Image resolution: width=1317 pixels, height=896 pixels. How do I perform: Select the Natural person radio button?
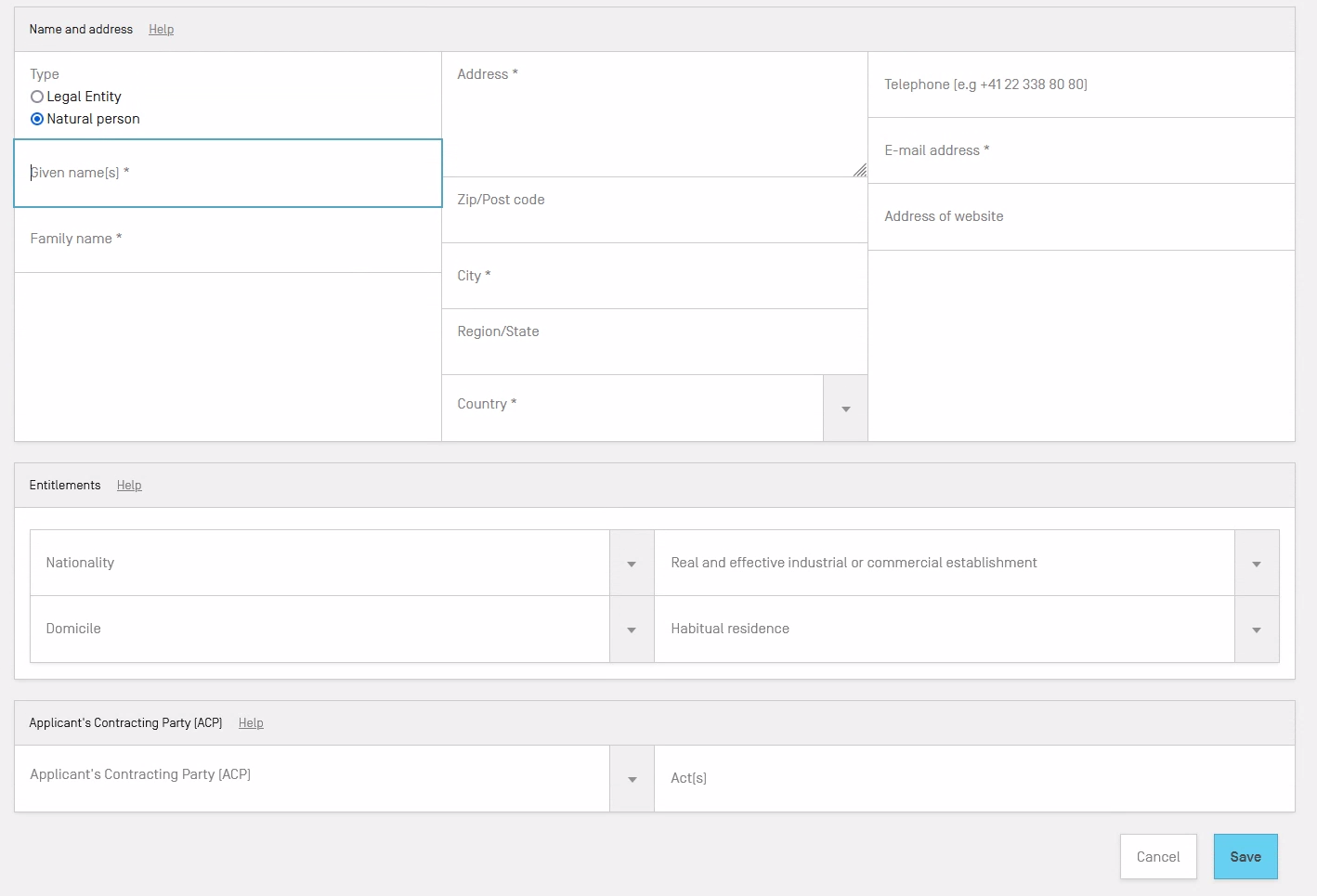click(37, 119)
